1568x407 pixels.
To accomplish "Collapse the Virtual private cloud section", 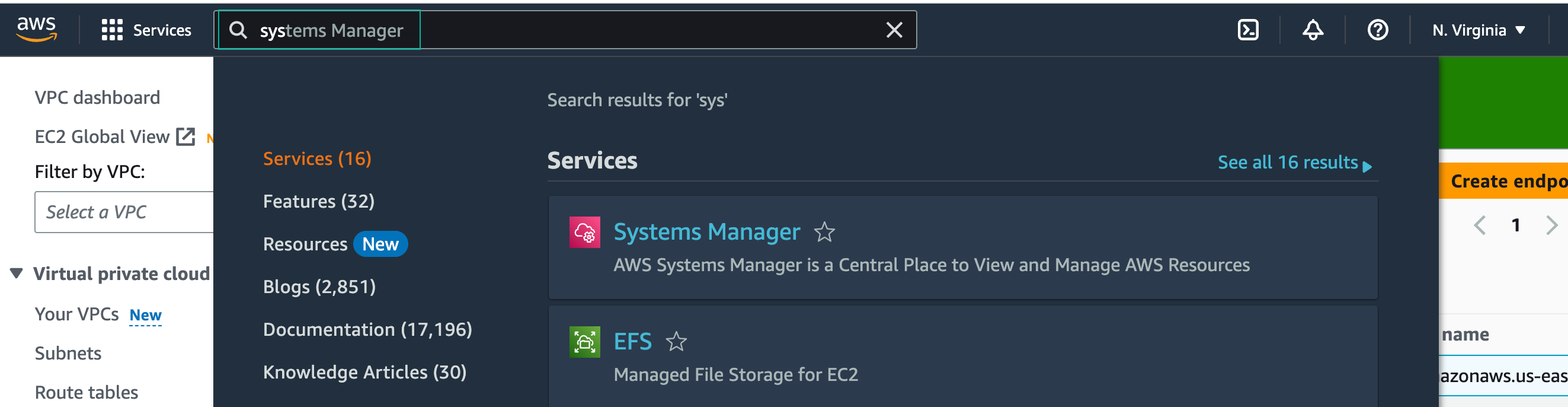I will (x=17, y=273).
